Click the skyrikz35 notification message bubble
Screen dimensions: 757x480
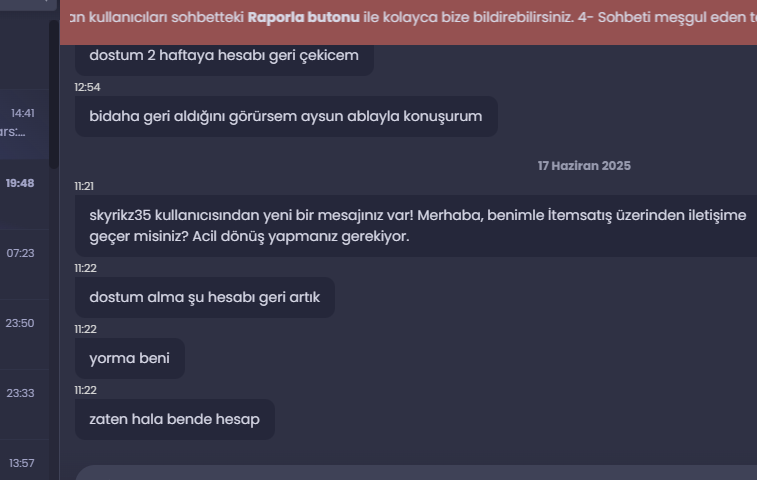click(416, 226)
